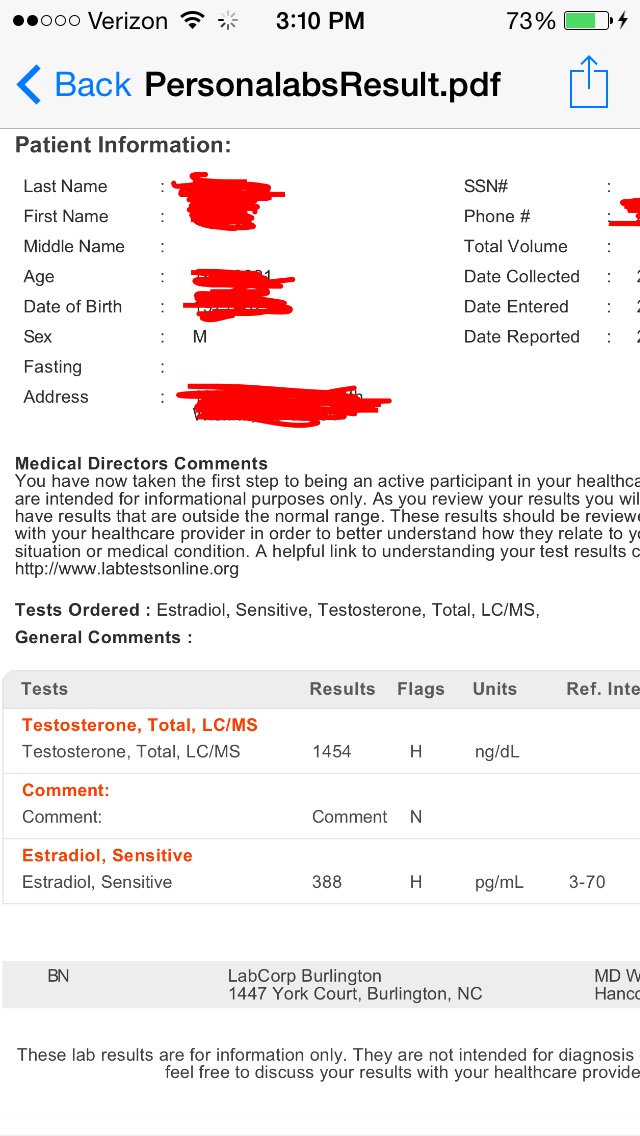Tap the blue Back chevron arrow
Screen dimensions: 640x1136
click(x=29, y=84)
